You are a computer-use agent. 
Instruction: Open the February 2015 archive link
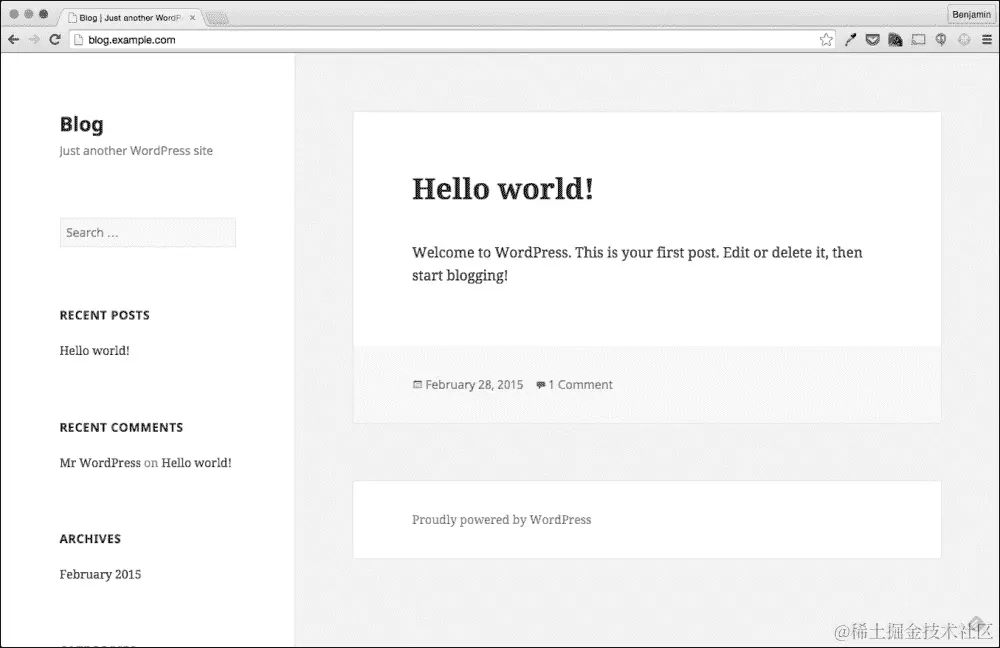pyautogui.click(x=100, y=574)
